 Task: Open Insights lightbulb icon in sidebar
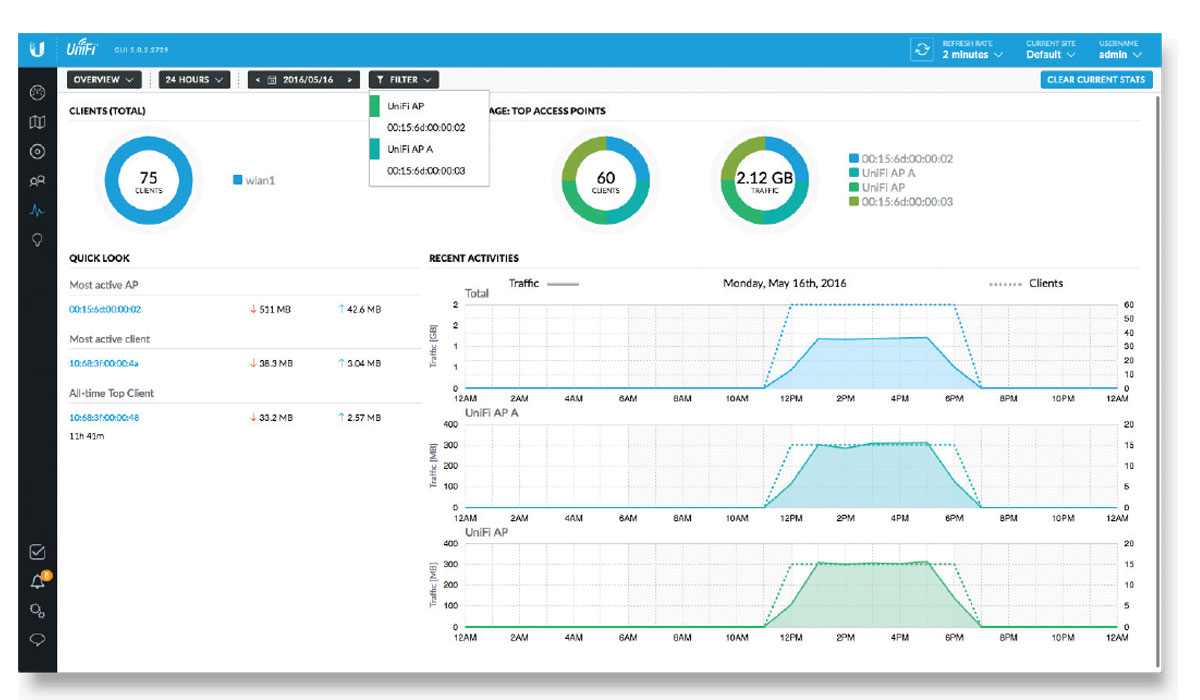(38, 240)
